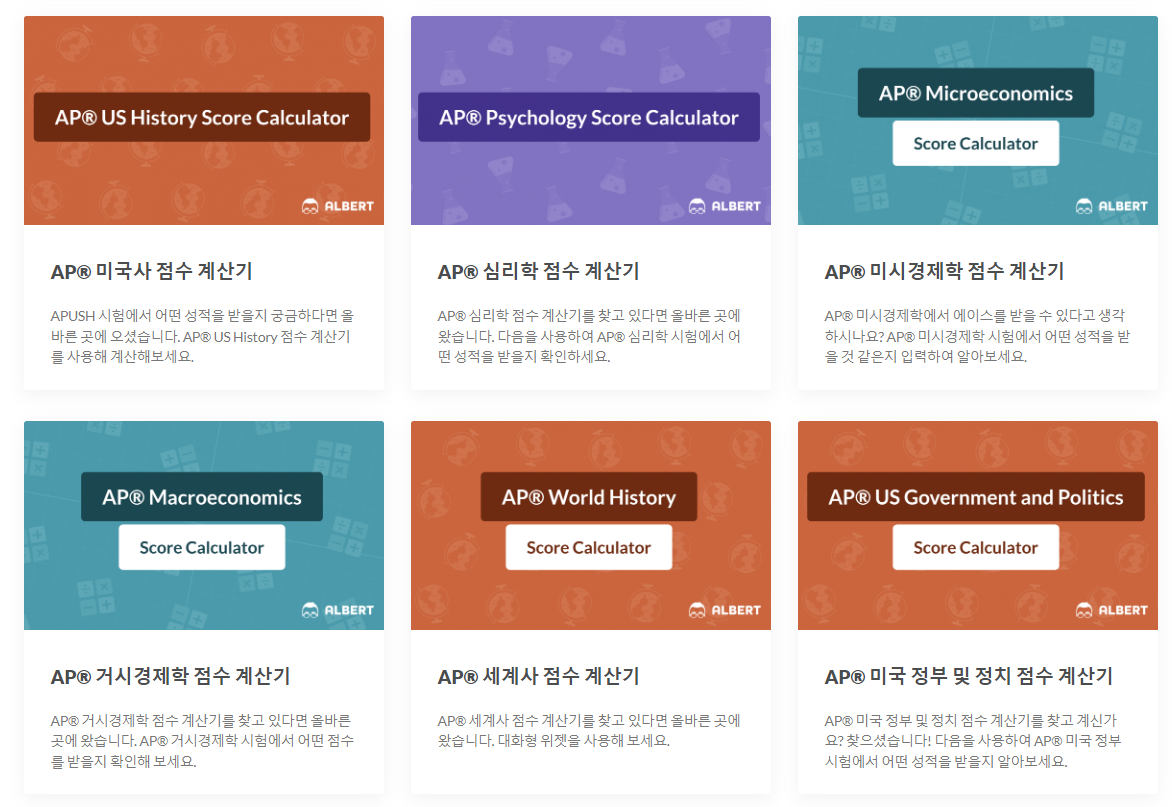Click the AP® 심리학 점수 계산기 heading
This screenshot has height=807, width=1172.
[539, 271]
